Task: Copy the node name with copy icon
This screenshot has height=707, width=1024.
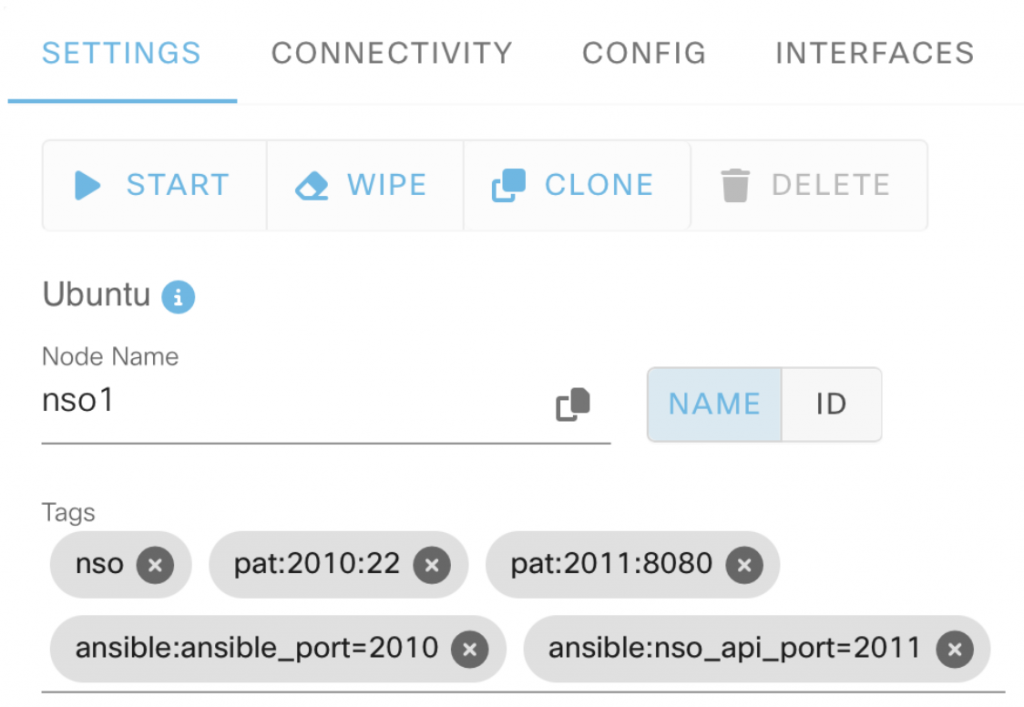Action: [573, 404]
